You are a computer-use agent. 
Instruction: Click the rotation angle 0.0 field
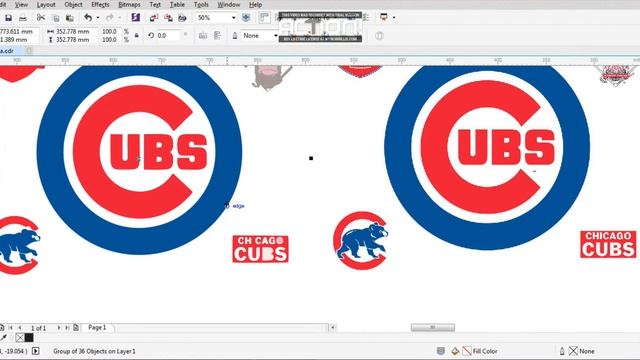click(168, 36)
